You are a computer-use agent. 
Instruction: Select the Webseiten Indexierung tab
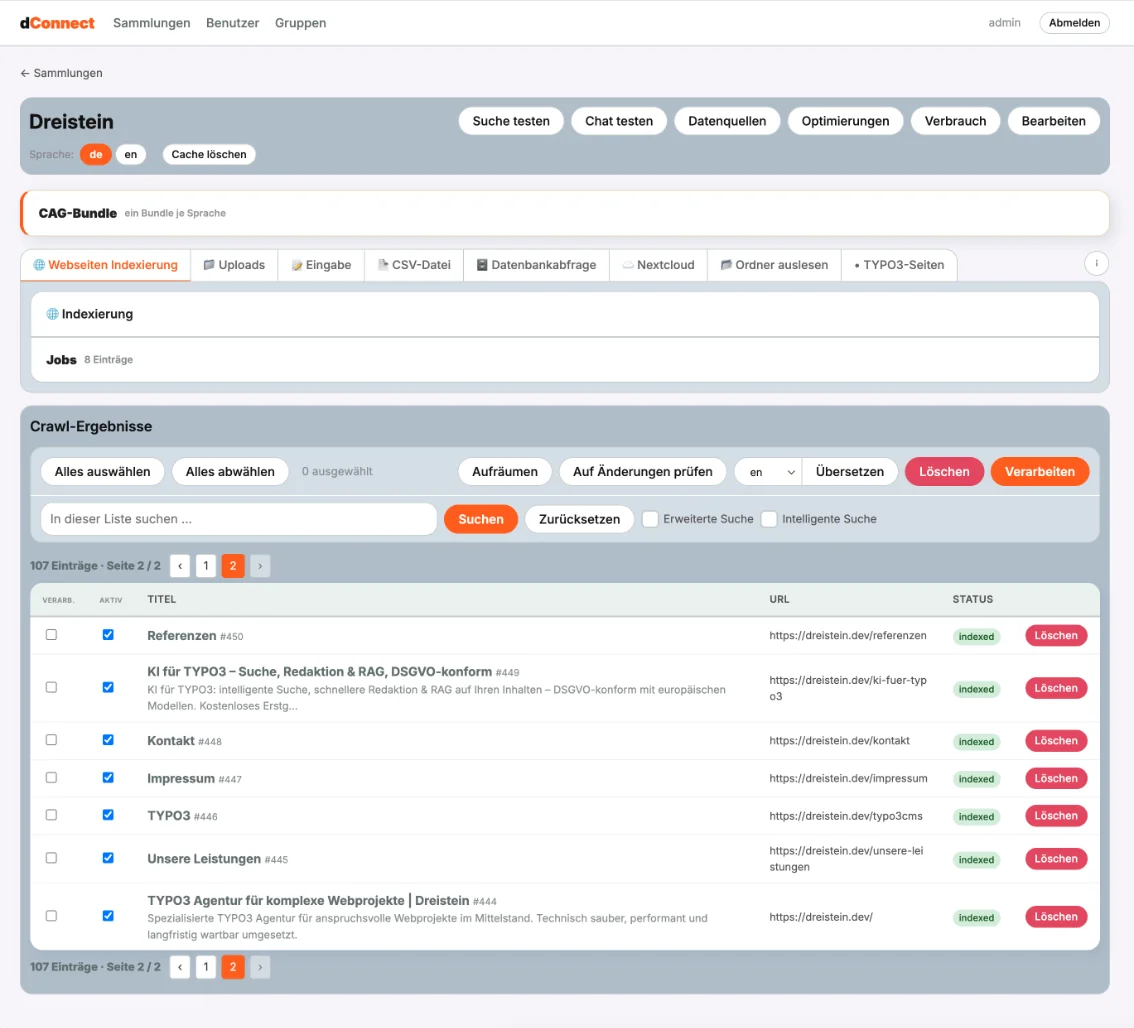106,265
